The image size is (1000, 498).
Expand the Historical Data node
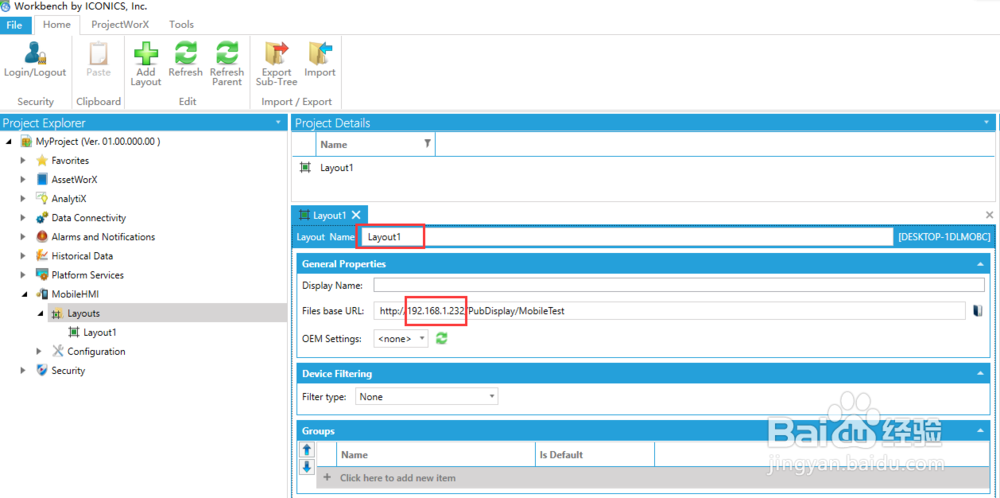pos(24,256)
